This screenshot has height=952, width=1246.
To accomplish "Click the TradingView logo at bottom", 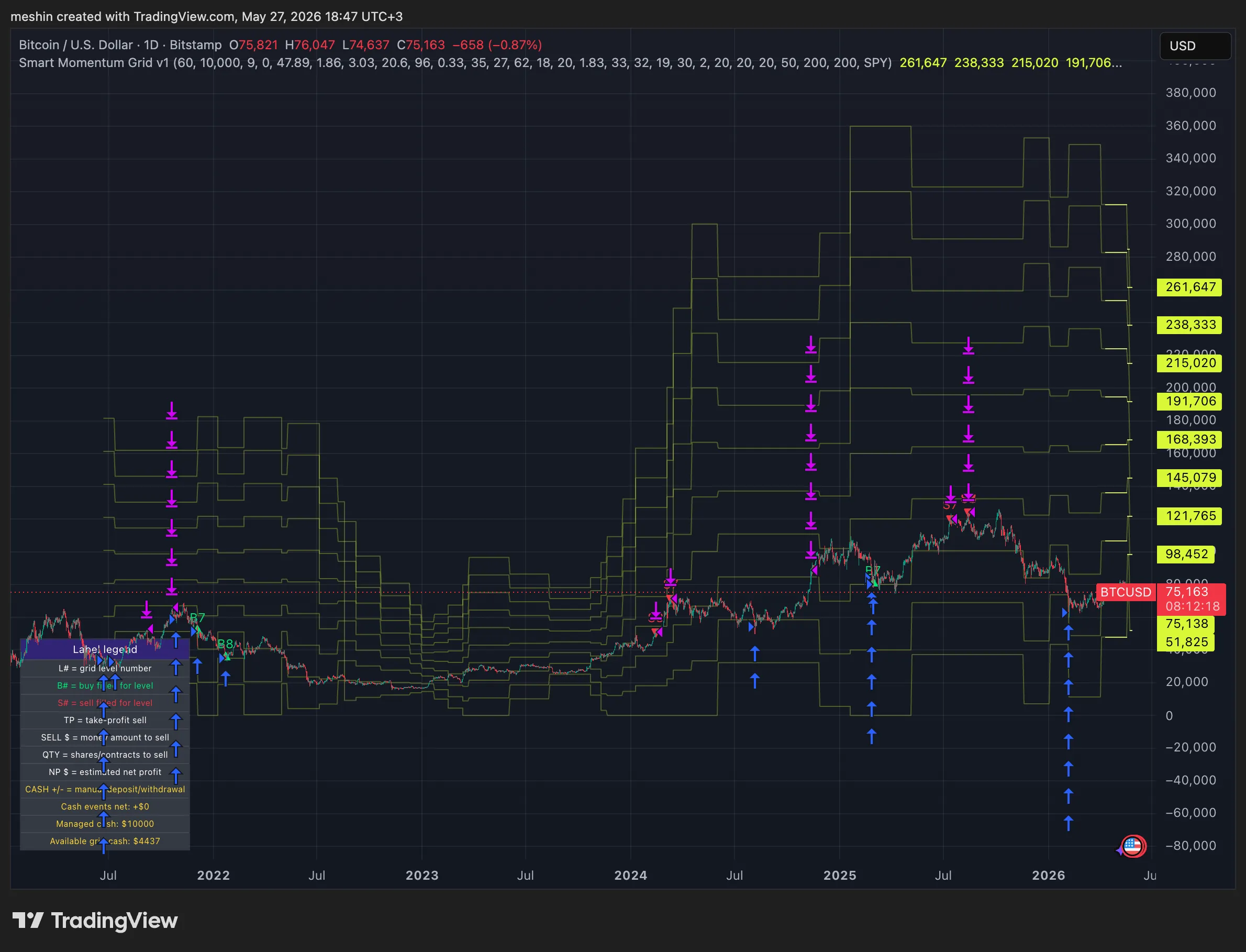I will pyautogui.click(x=95, y=920).
